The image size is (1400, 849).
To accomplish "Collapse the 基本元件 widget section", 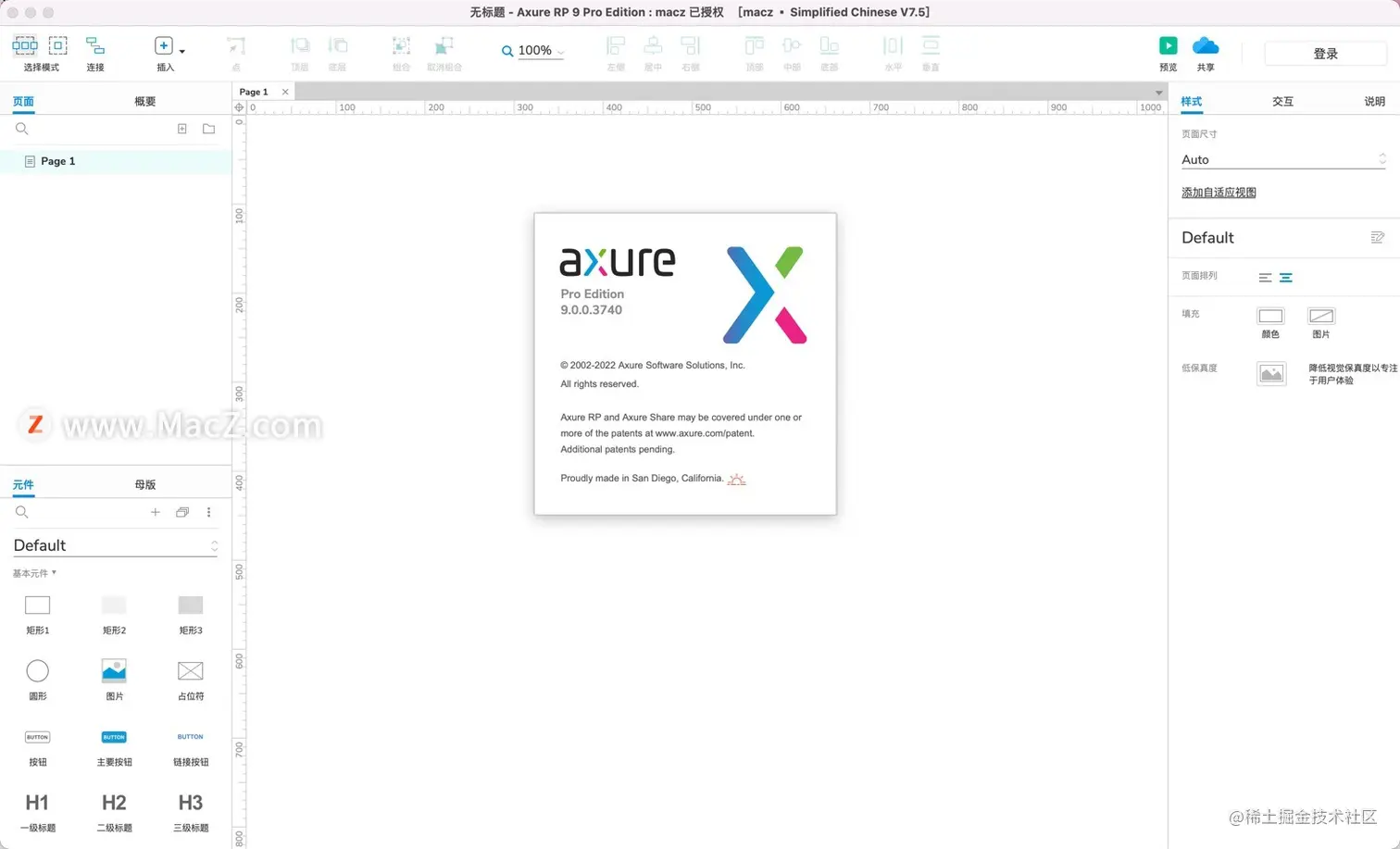I will tap(34, 573).
